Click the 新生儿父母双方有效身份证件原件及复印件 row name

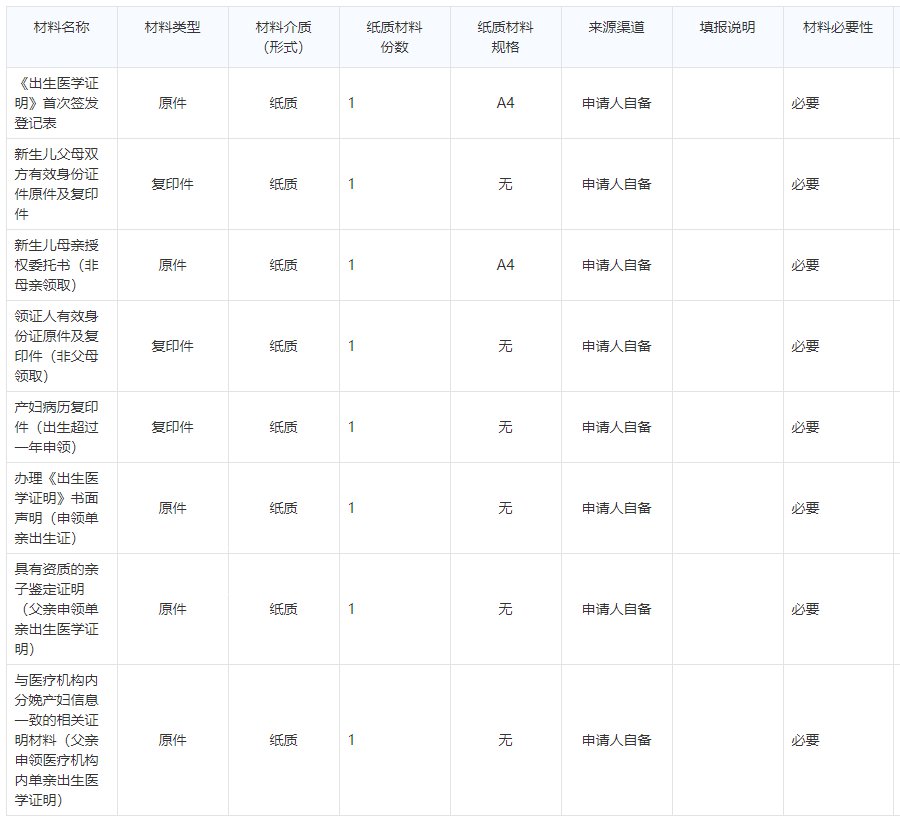click(58, 184)
